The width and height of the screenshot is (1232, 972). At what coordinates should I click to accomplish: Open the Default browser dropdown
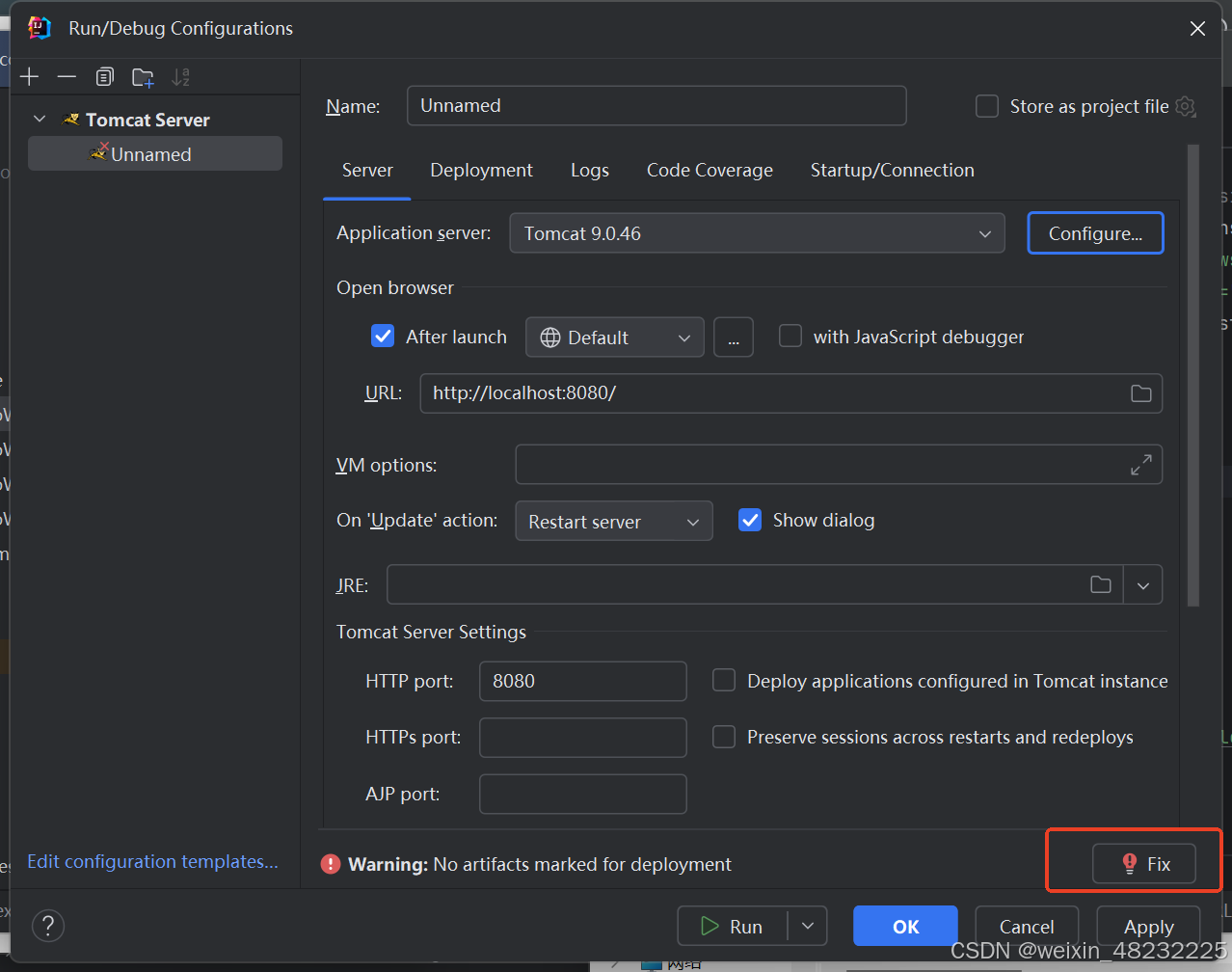pyautogui.click(x=615, y=337)
